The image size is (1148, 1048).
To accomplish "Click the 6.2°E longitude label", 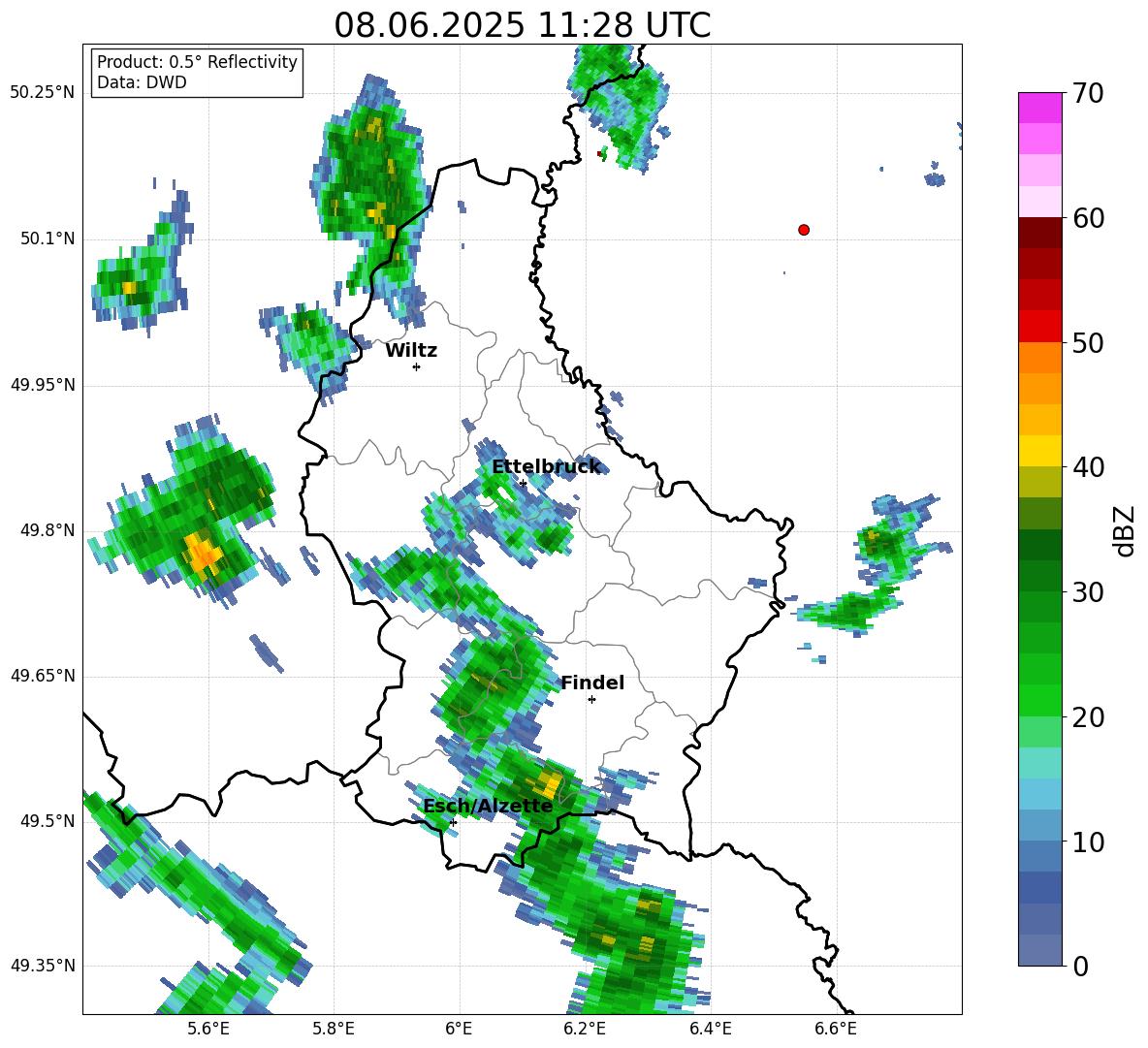I will 585,1029.
